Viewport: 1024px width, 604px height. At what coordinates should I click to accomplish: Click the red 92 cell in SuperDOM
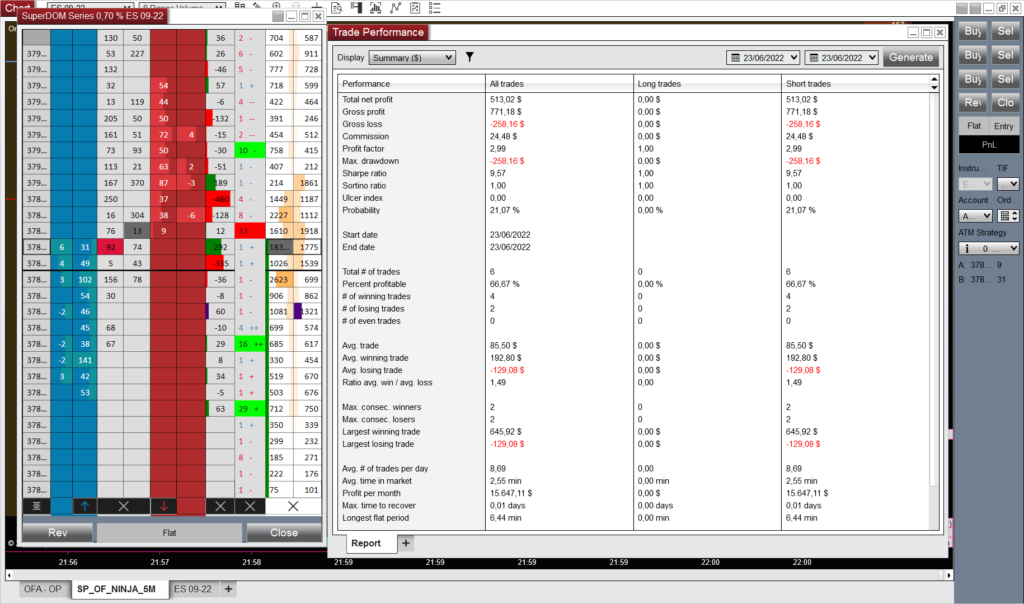tap(110, 247)
